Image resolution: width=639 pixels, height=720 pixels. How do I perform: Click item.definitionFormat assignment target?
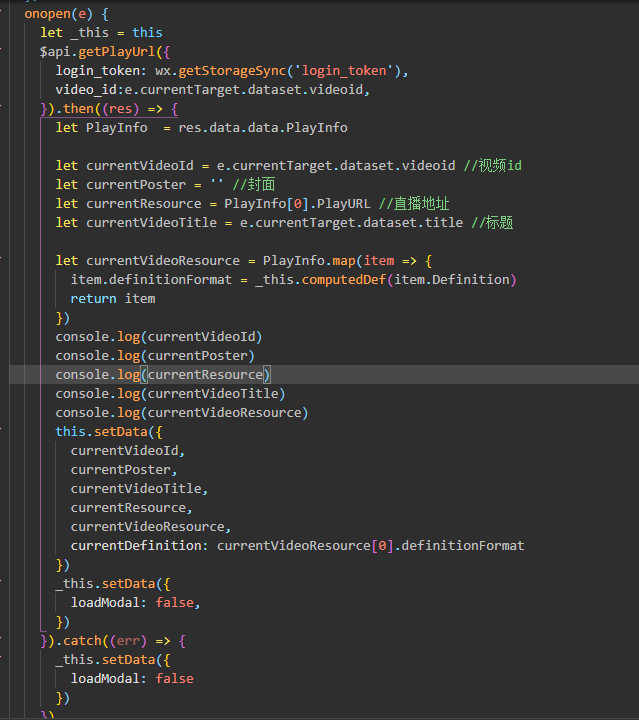(x=151, y=280)
